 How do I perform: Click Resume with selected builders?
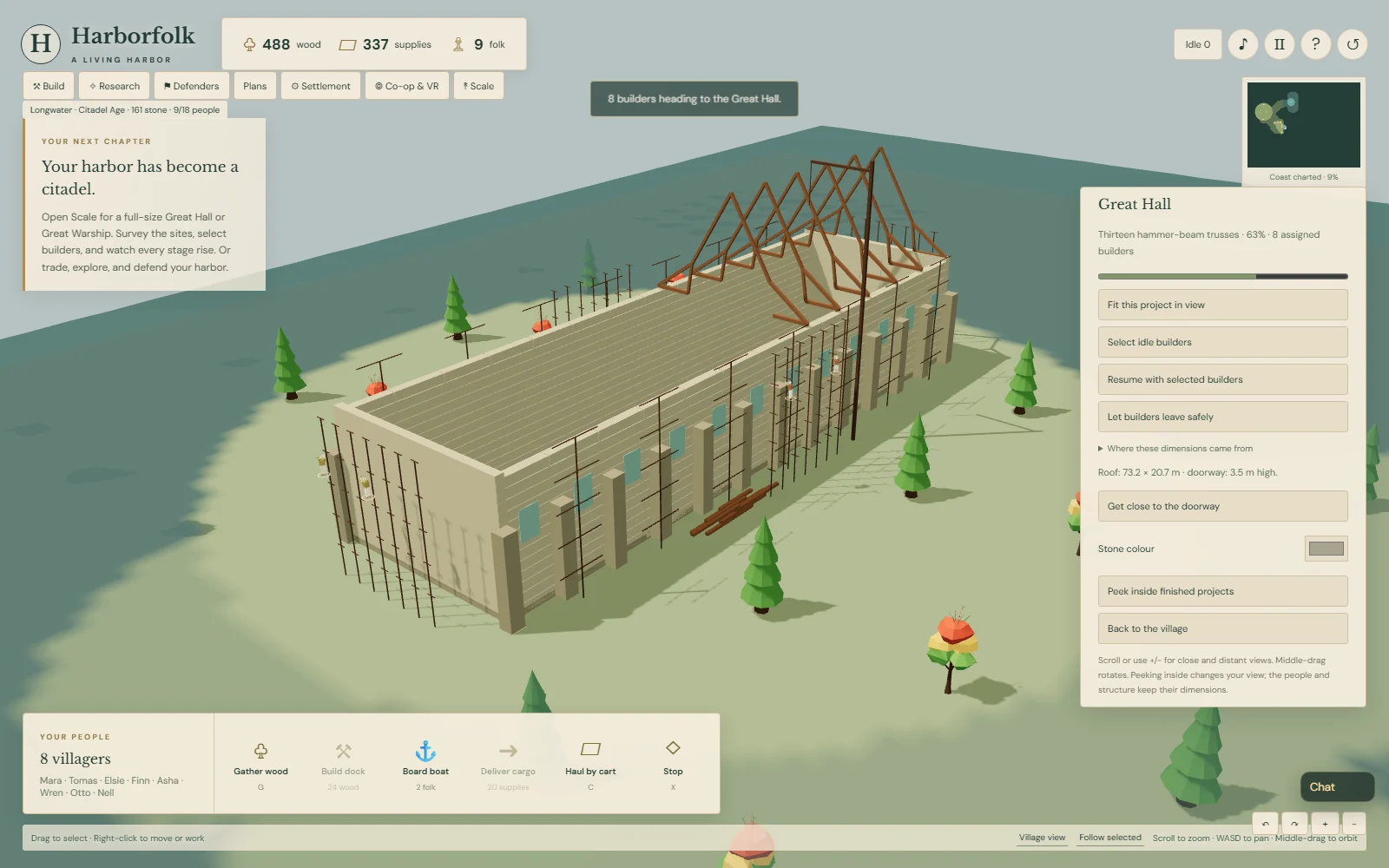pos(1222,379)
